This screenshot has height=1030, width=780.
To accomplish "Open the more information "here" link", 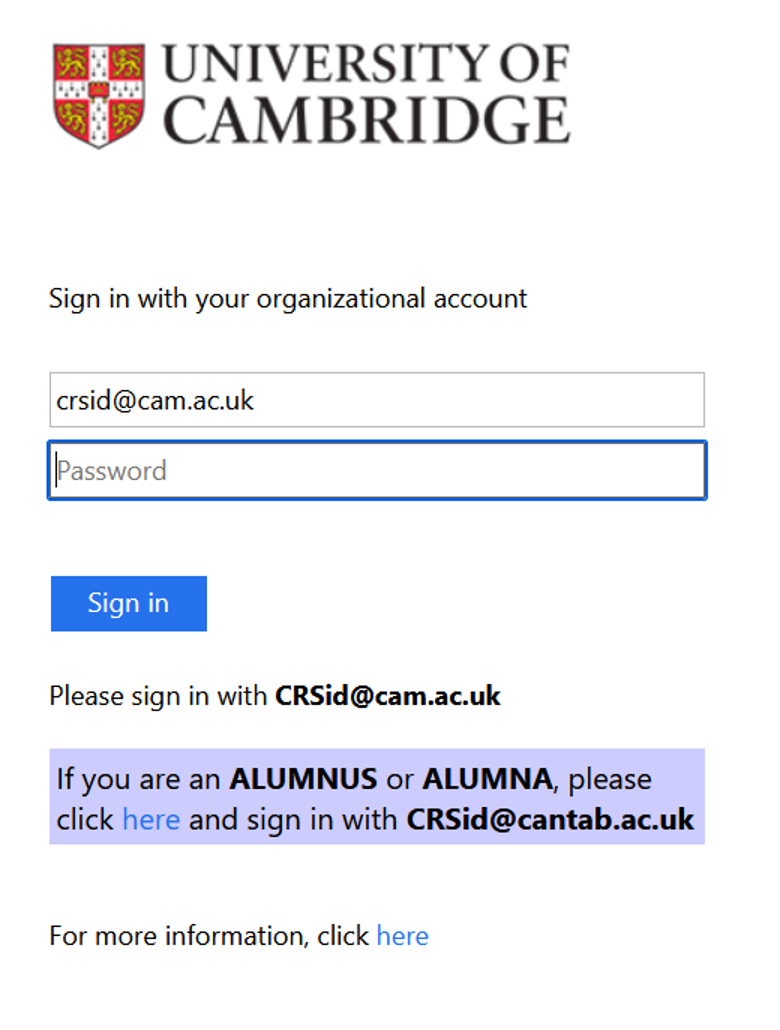I will (x=402, y=936).
